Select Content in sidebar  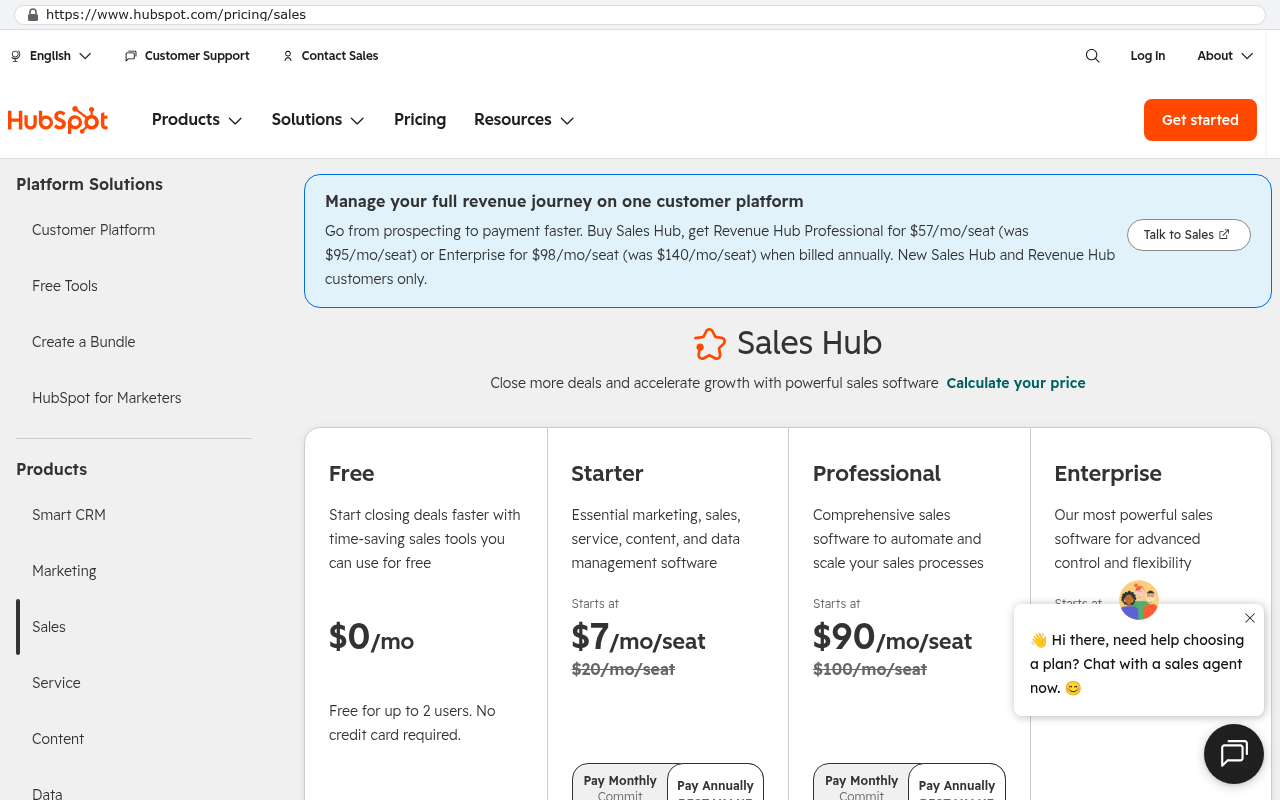[x=58, y=739]
